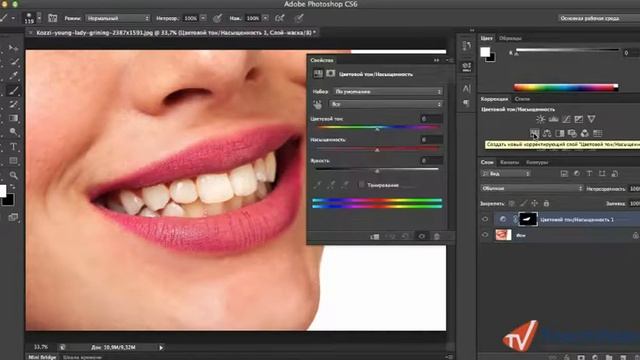The image size is (640, 360).
Task: Open the Mini Bridge tab
Action: click(42, 357)
